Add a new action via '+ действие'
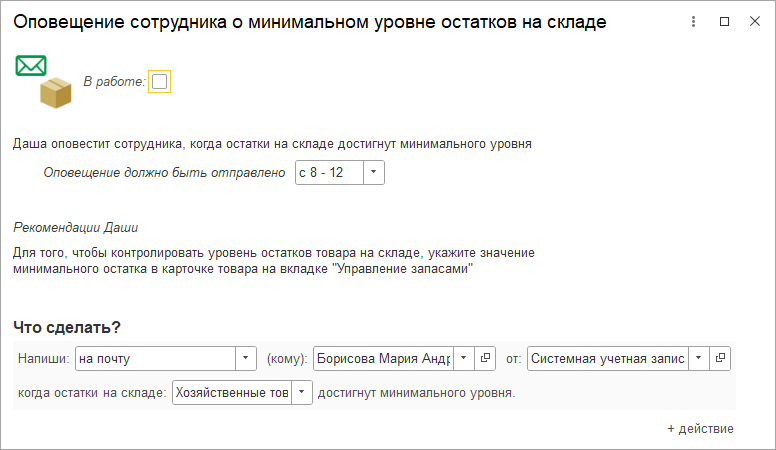The width and height of the screenshot is (776, 450). 700,429
